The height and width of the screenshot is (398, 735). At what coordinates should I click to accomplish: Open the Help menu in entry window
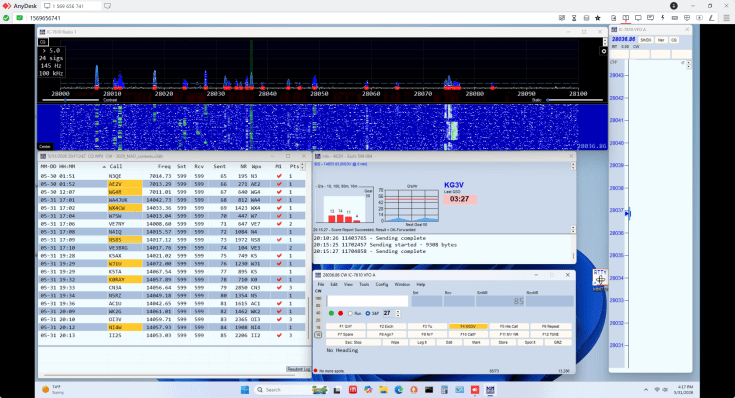(x=421, y=284)
